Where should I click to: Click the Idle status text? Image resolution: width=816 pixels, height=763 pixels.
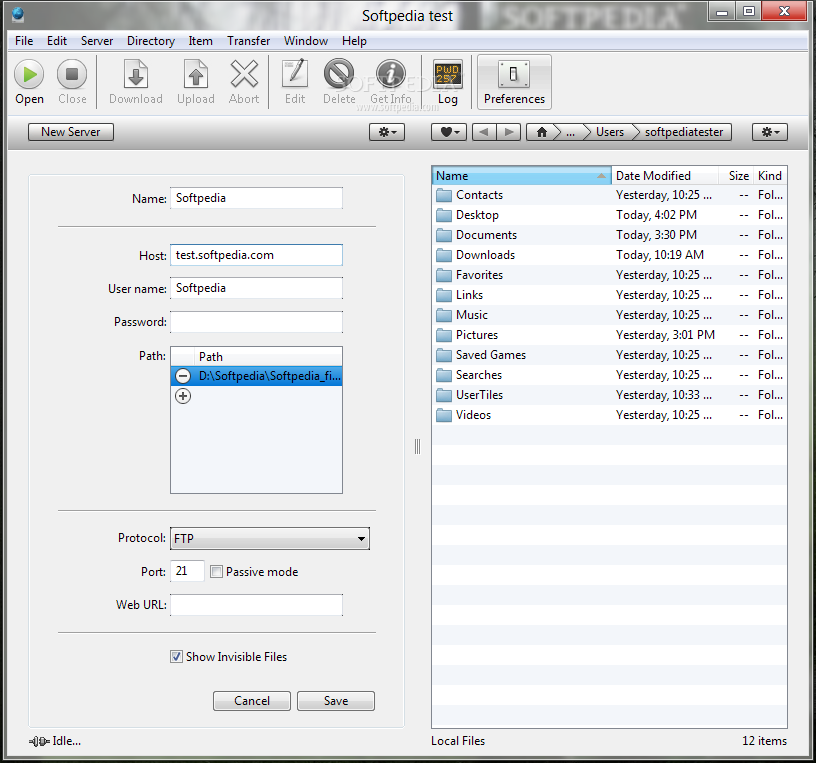66,741
